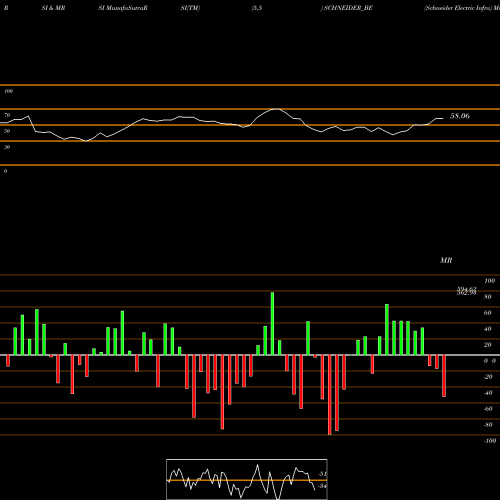Click the '(5,5' parameter text
Screen dimensions: 500x500
coord(257,8)
